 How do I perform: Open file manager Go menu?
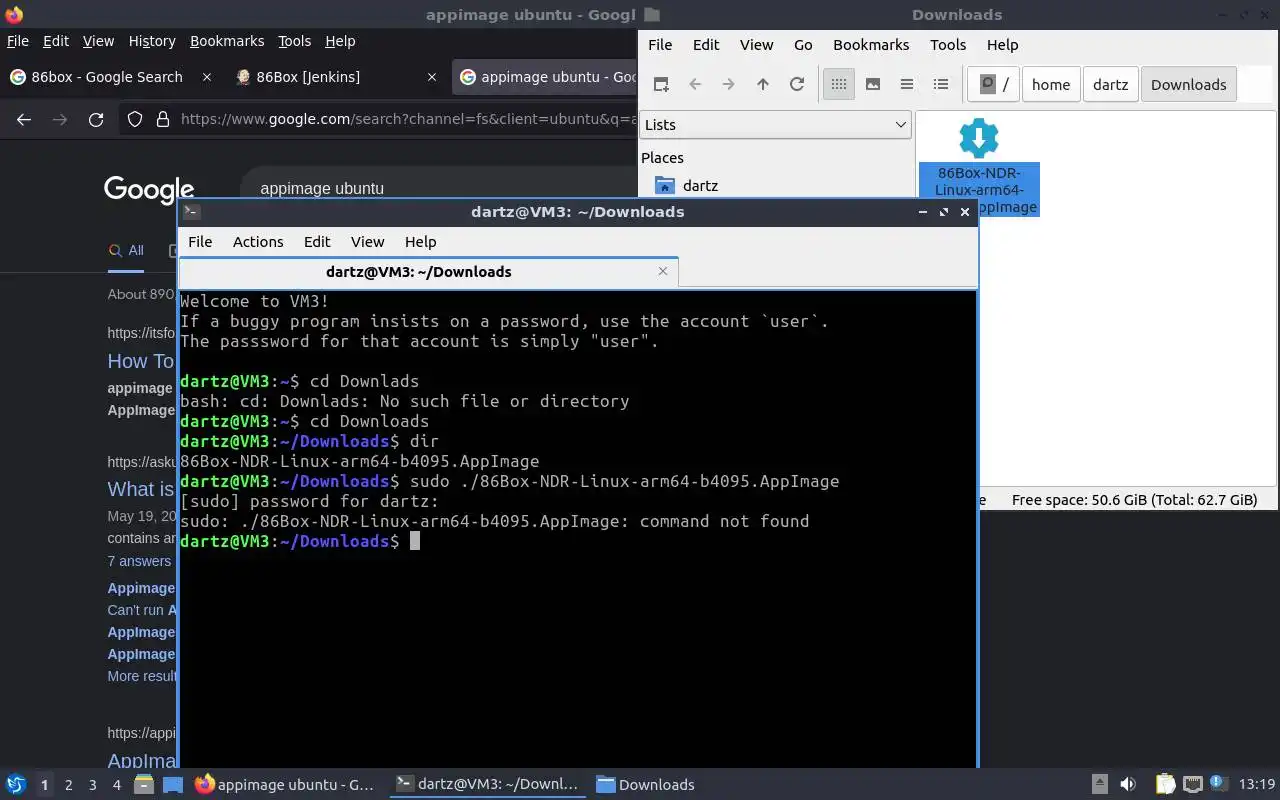(x=803, y=45)
